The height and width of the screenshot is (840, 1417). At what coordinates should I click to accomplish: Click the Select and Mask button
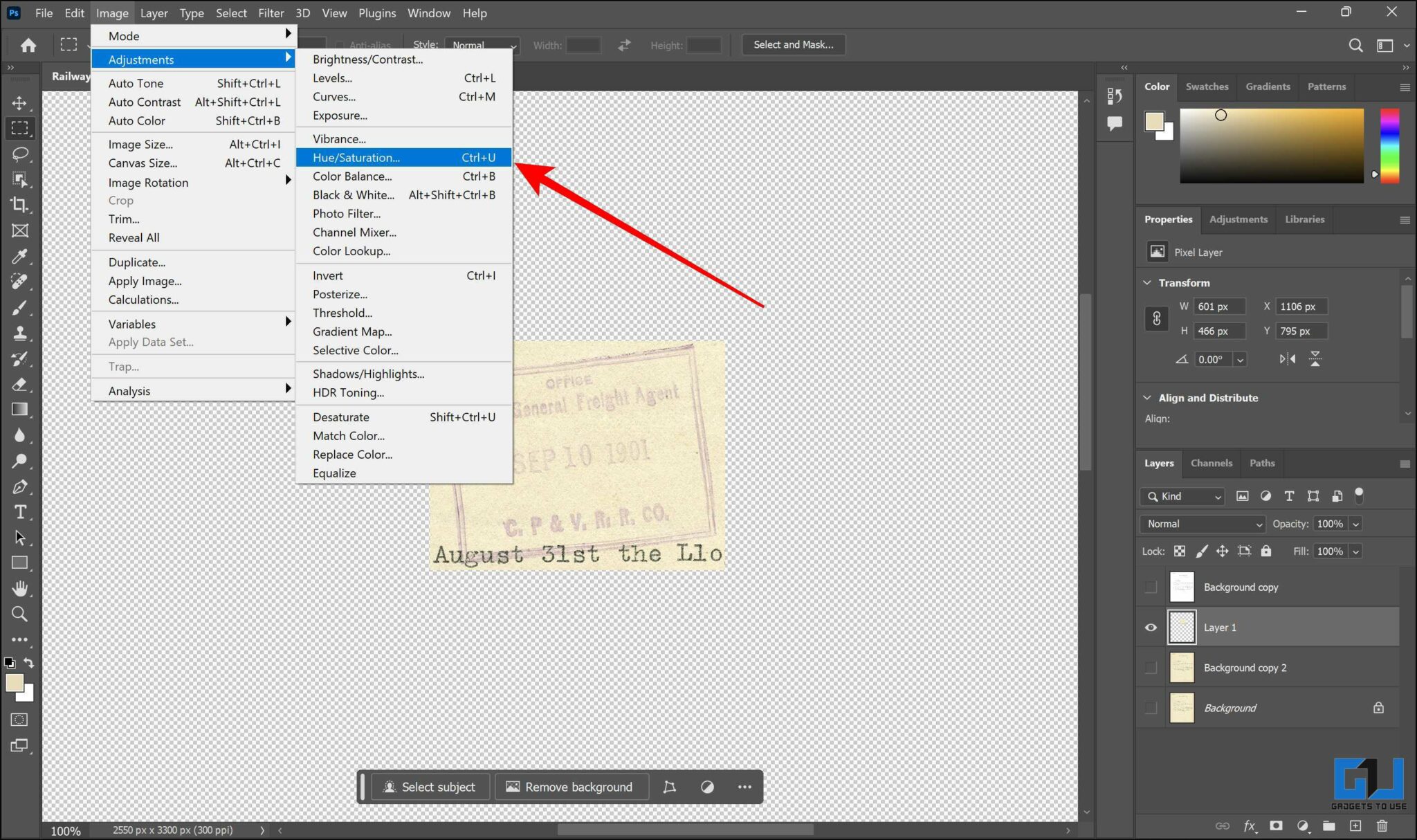click(x=793, y=44)
